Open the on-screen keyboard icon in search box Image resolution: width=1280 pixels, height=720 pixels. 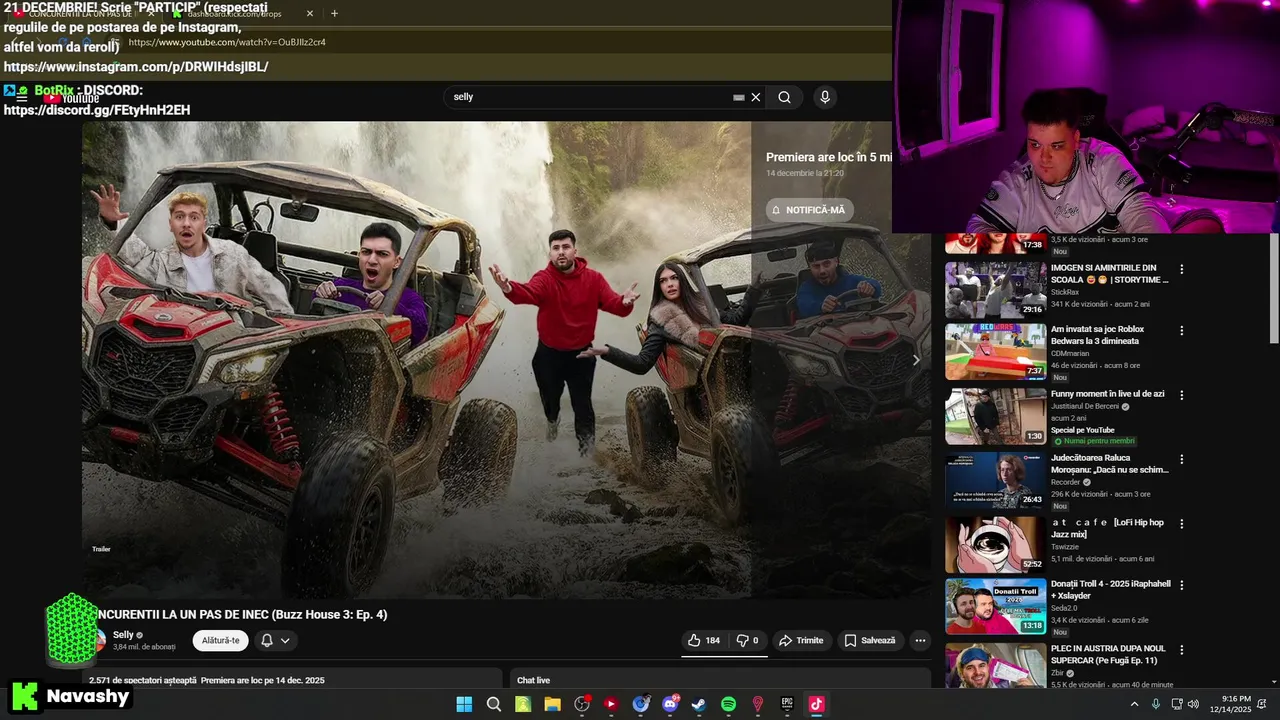(x=739, y=97)
